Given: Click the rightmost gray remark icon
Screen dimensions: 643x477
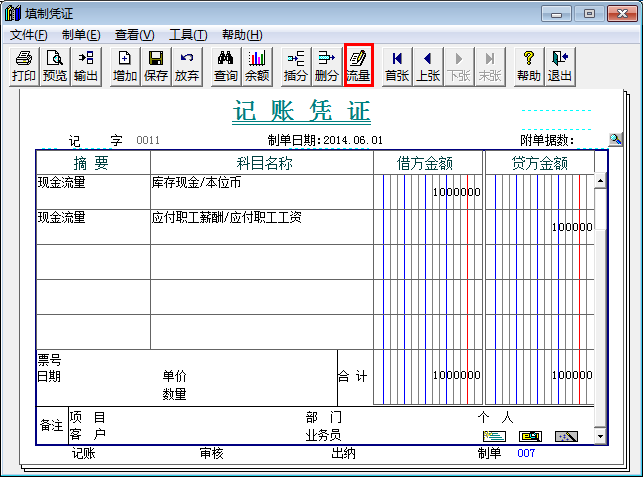Looking at the screenshot, I should point(566,436).
